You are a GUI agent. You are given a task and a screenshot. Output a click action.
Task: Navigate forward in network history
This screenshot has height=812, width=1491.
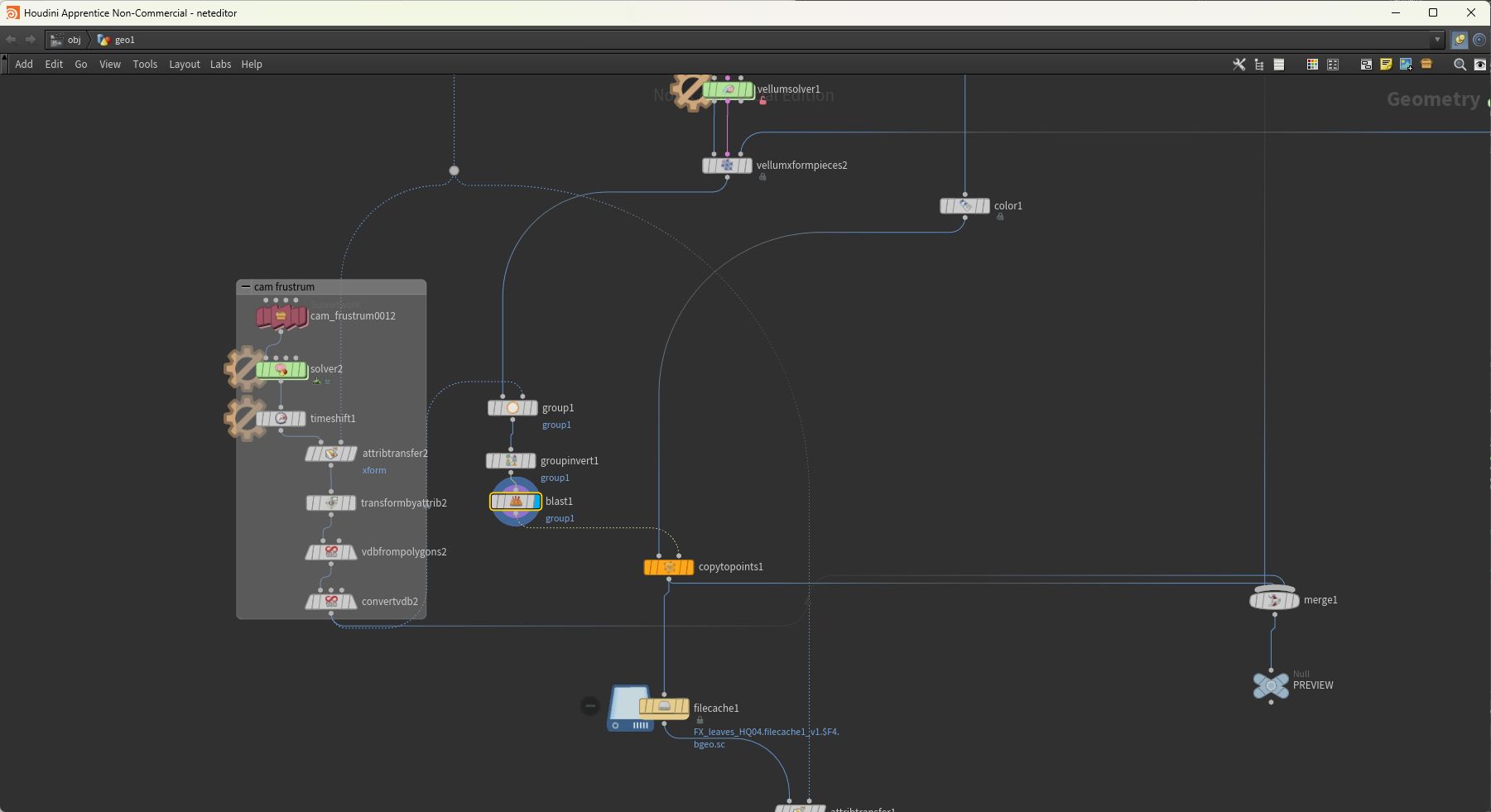[x=31, y=40]
